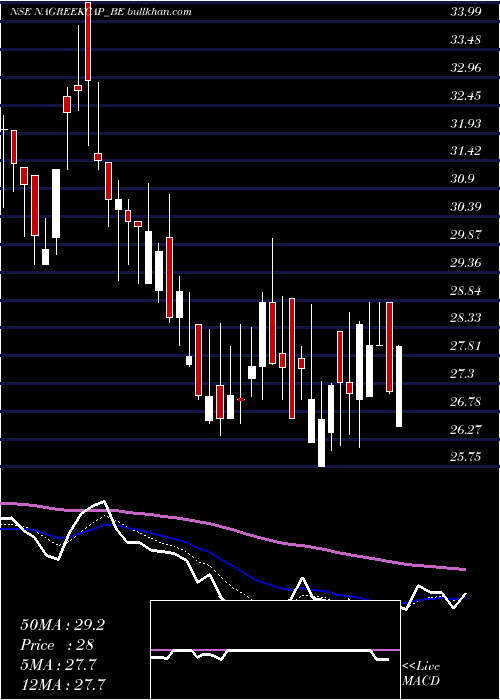Click the Price : 28 readout

pos(57,645)
